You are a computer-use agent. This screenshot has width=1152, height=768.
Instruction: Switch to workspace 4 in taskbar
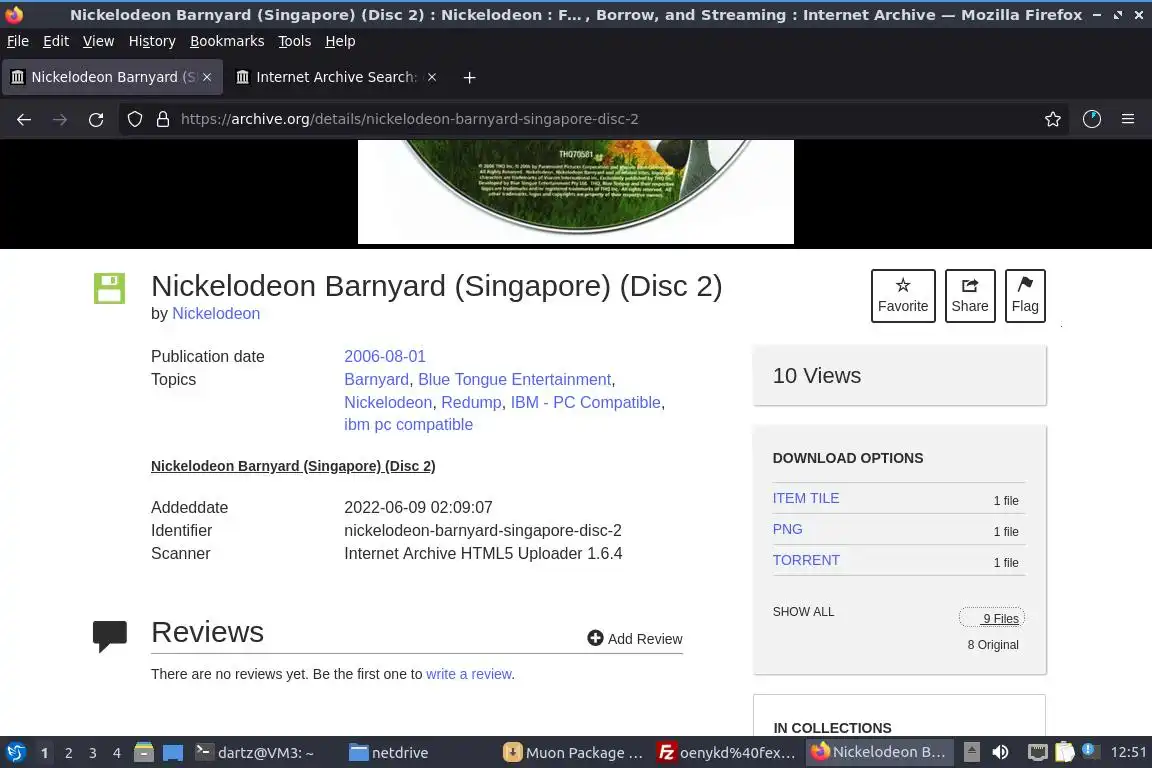click(117, 753)
